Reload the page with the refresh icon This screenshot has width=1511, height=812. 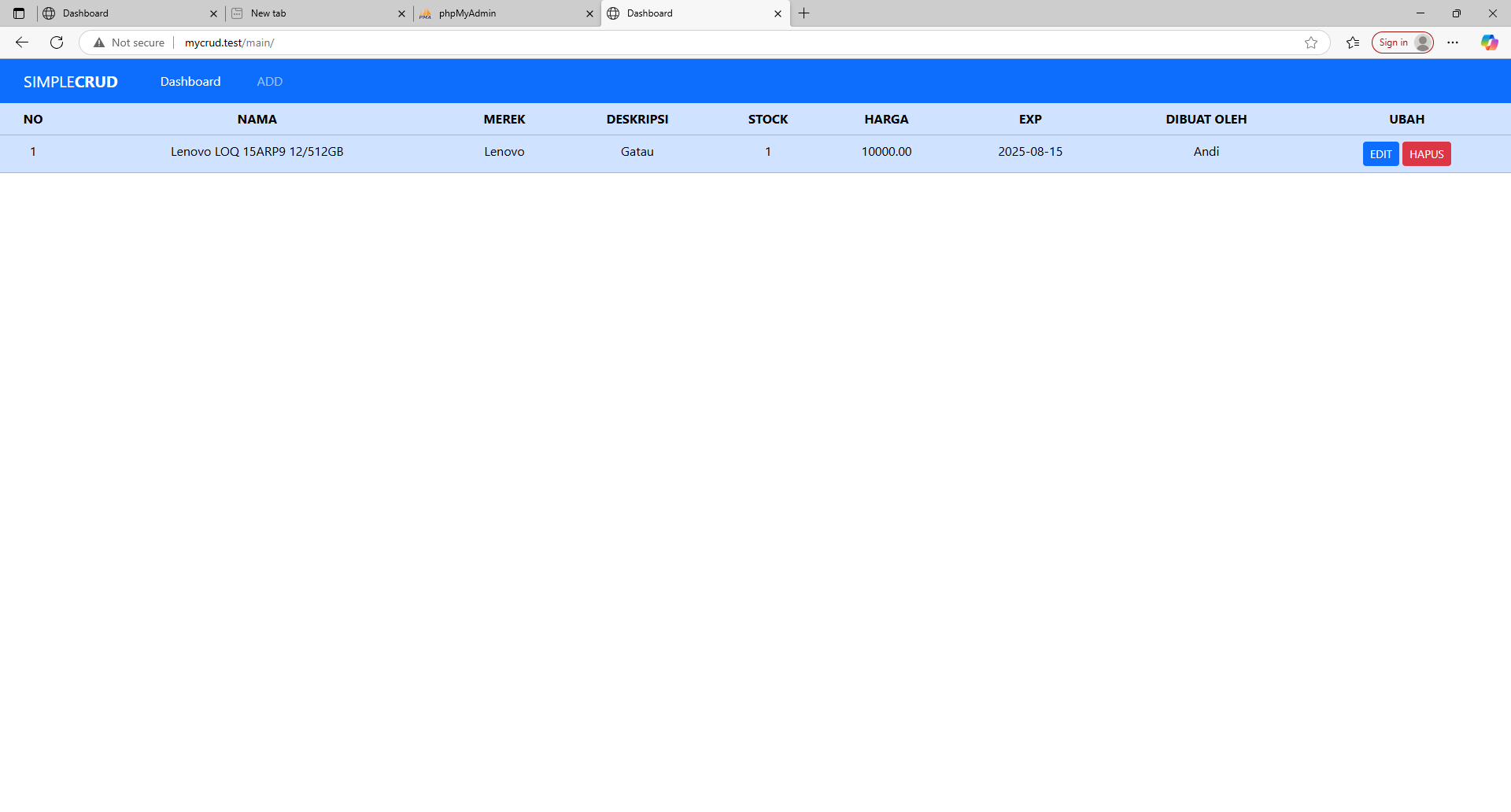57,42
